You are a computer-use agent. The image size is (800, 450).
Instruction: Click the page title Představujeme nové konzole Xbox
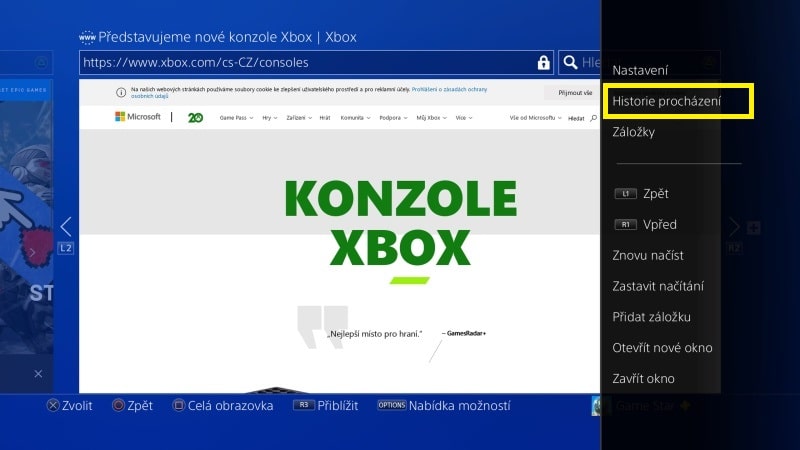click(x=228, y=37)
